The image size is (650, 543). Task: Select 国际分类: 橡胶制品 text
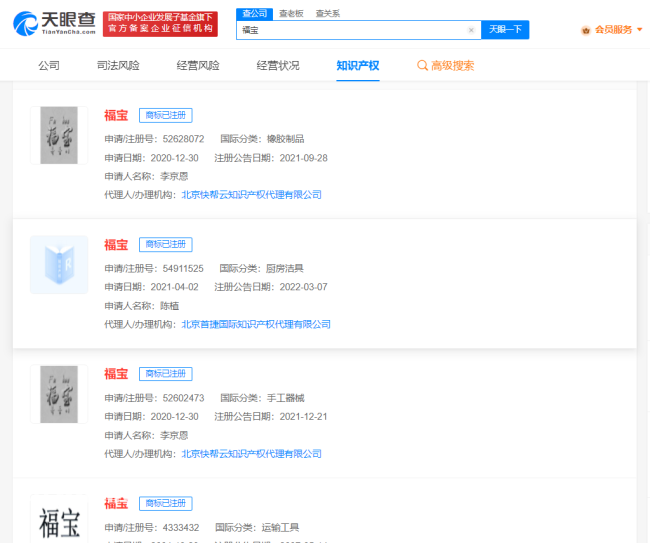(262, 139)
